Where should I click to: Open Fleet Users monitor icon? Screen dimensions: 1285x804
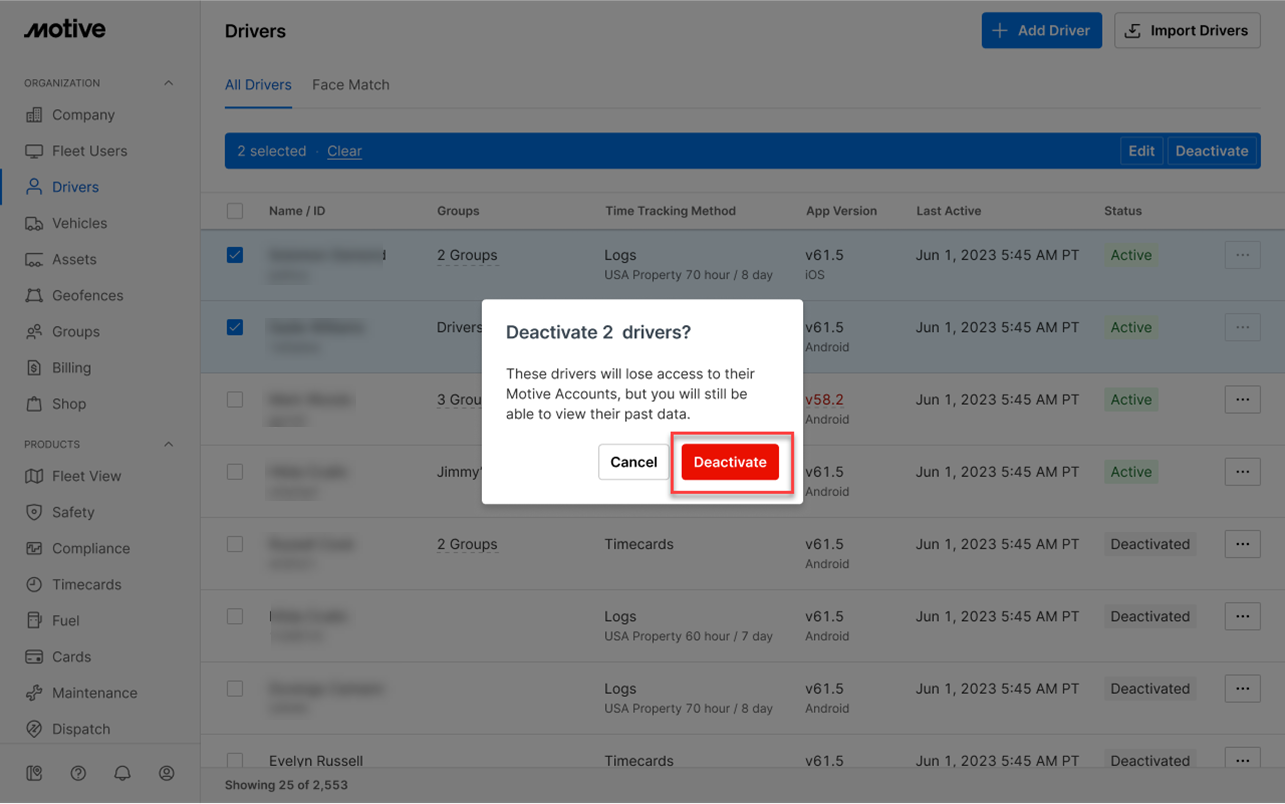[34, 151]
